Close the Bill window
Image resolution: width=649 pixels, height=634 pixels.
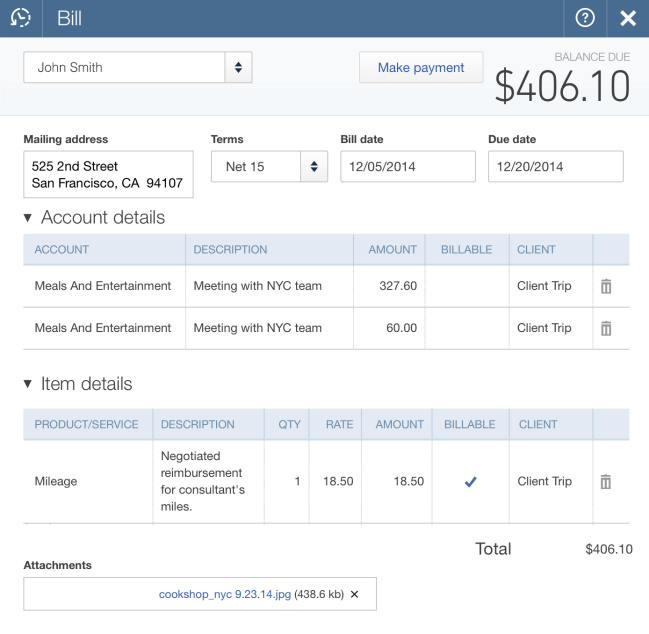(627, 18)
